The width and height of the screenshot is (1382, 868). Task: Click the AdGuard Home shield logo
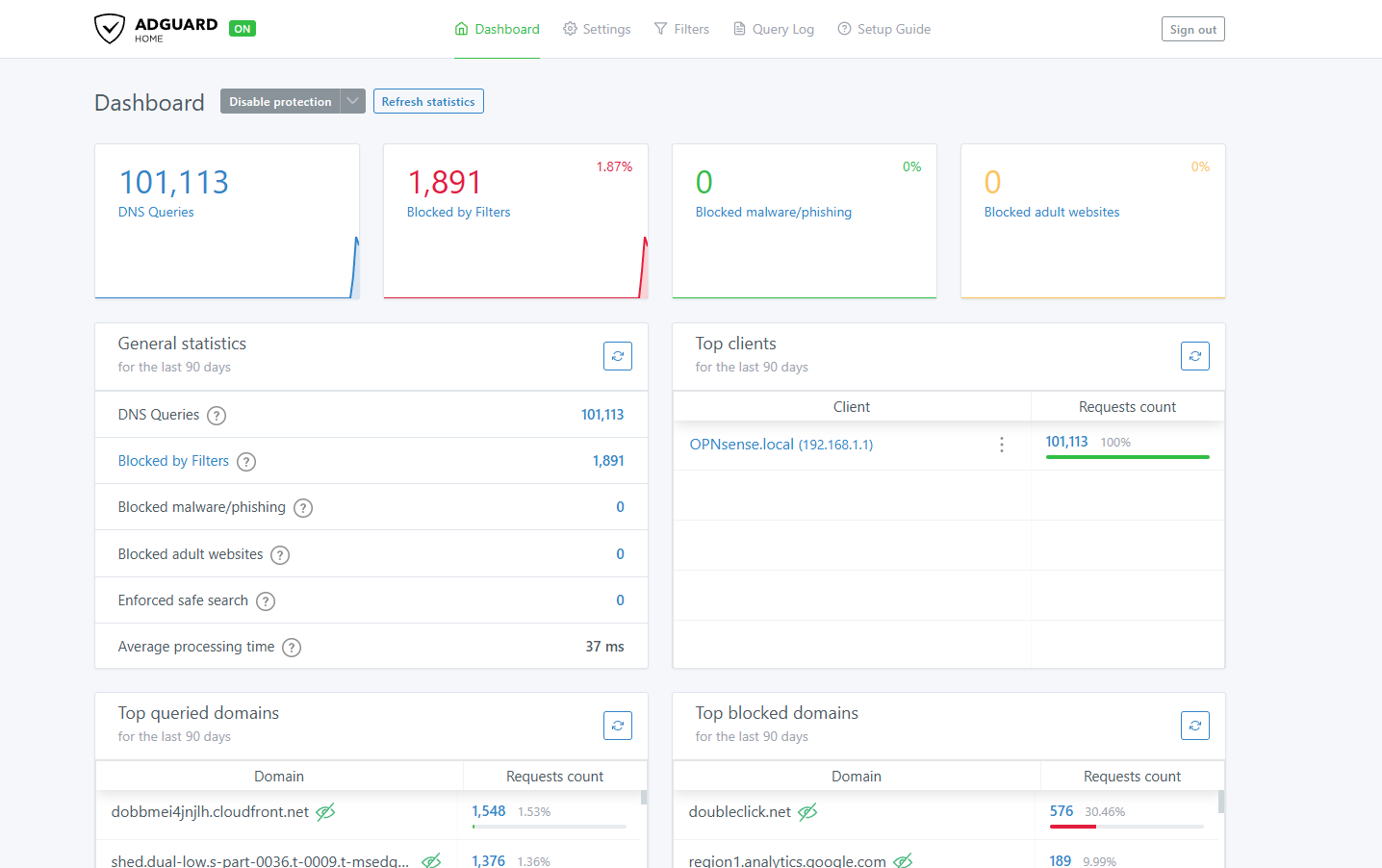click(x=110, y=29)
